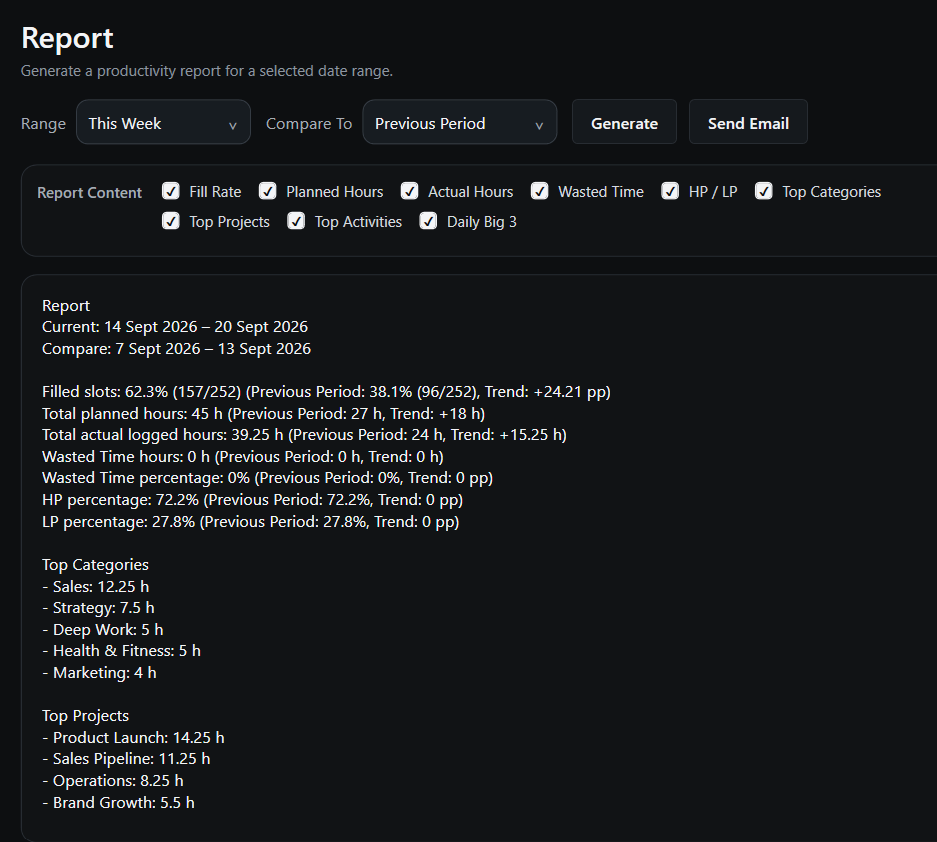This screenshot has width=937, height=842.
Task: Open the Compare To dropdown showing Previous Period
Action: 460,122
